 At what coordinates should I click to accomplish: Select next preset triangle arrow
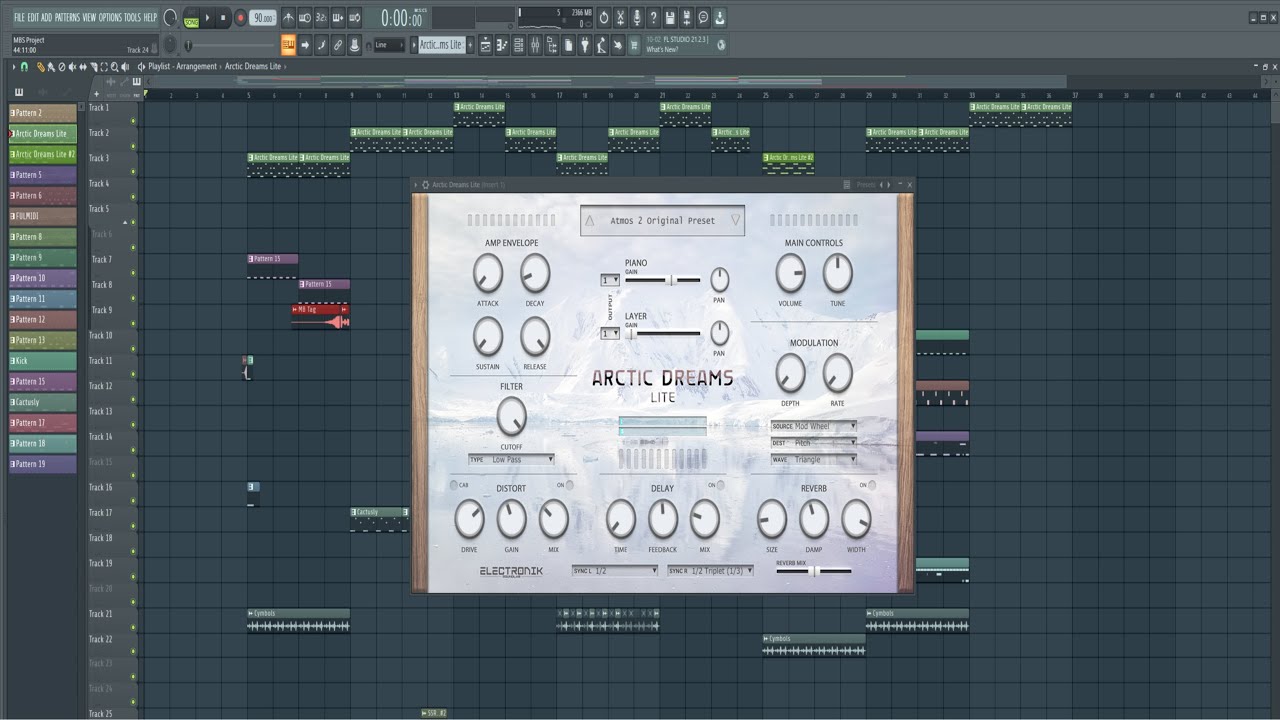736,221
